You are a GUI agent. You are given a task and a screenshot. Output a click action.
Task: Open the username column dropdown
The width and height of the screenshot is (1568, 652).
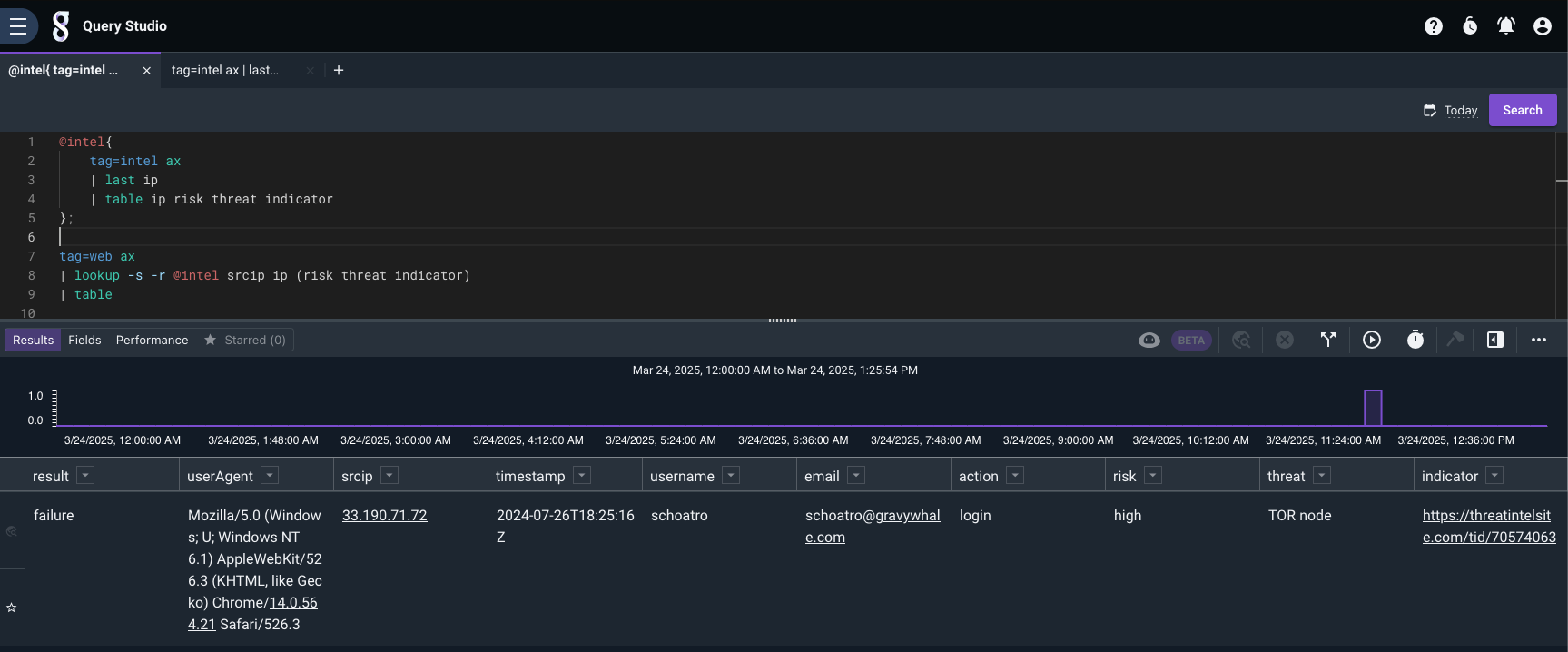click(731, 475)
